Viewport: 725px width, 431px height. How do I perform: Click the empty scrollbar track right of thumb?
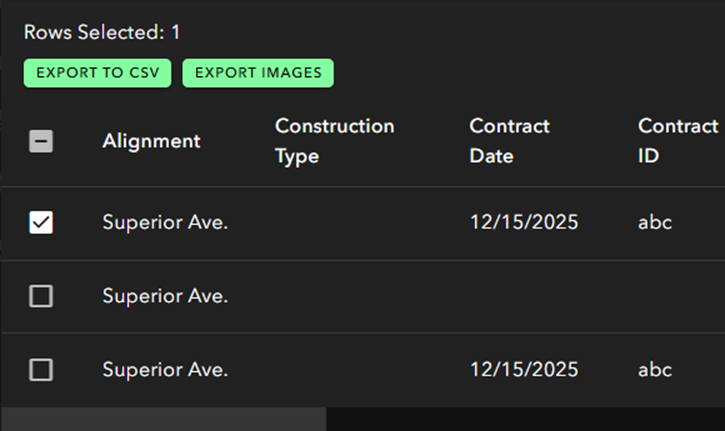pyautogui.click(x=525, y=419)
